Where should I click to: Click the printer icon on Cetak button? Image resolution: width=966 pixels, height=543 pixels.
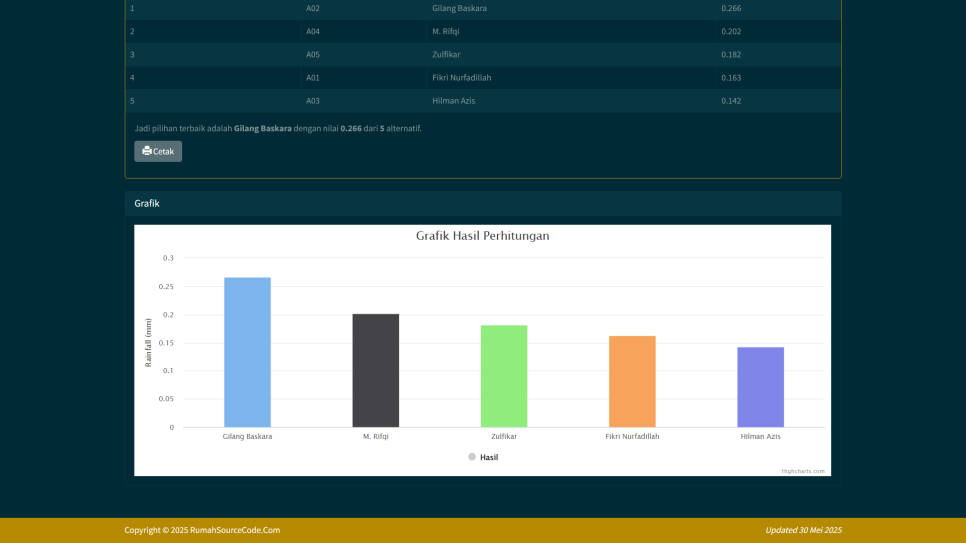click(147, 151)
